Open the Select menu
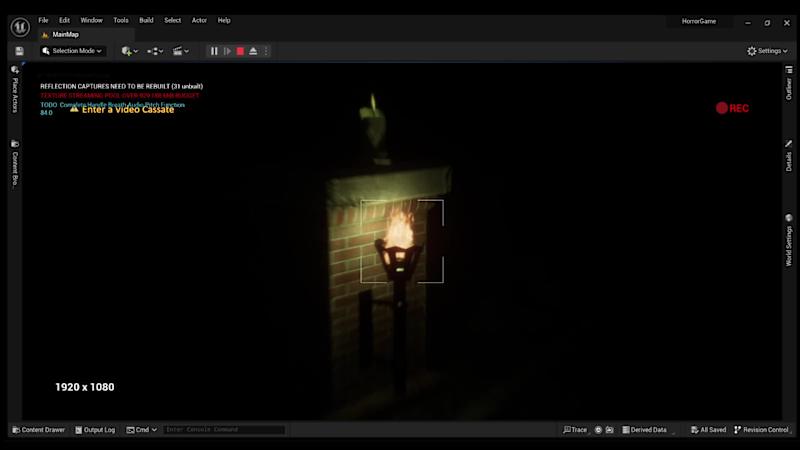Image resolution: width=800 pixels, height=450 pixels. [x=172, y=20]
